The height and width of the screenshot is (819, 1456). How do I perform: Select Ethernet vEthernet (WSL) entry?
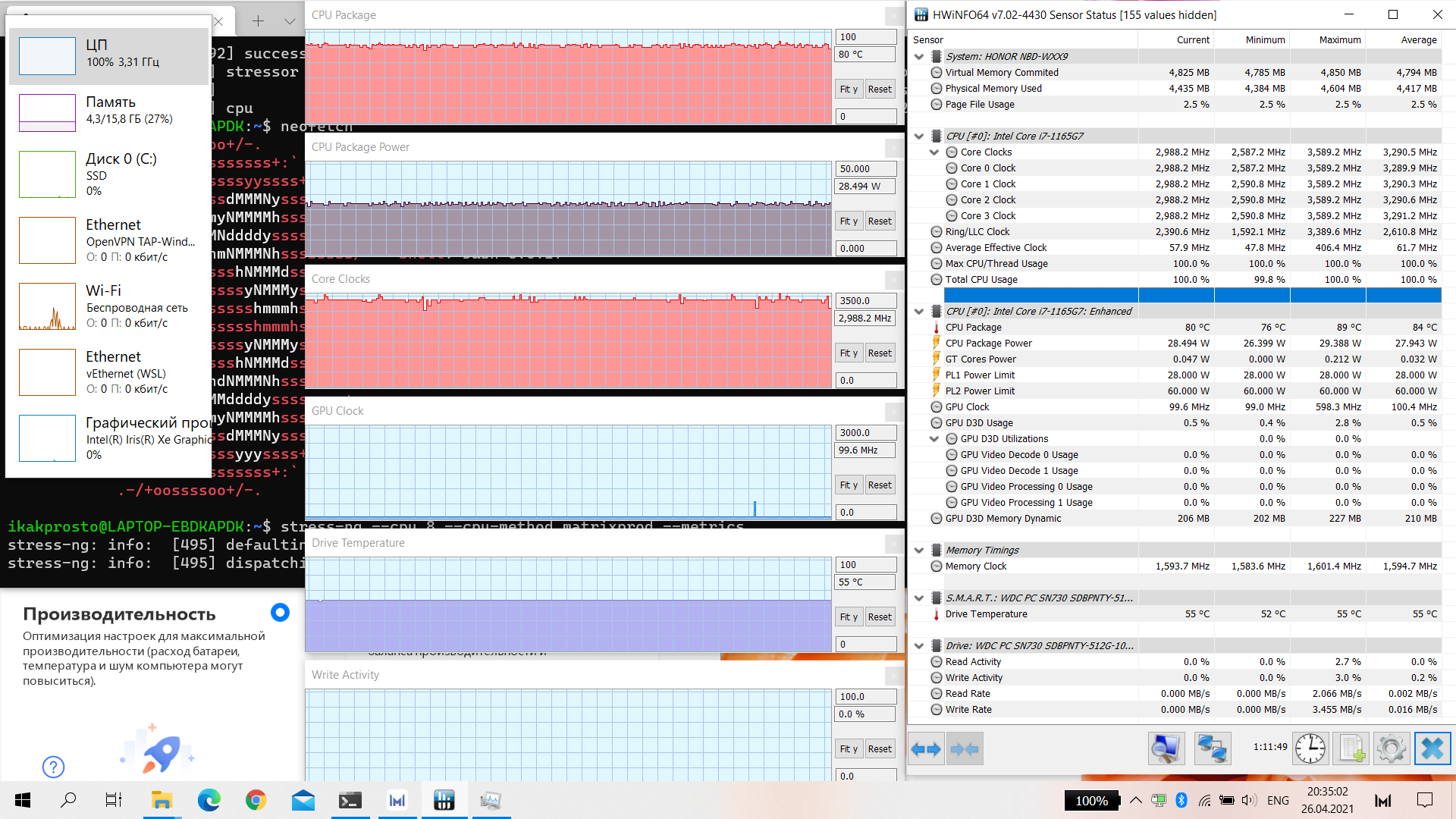(x=108, y=372)
